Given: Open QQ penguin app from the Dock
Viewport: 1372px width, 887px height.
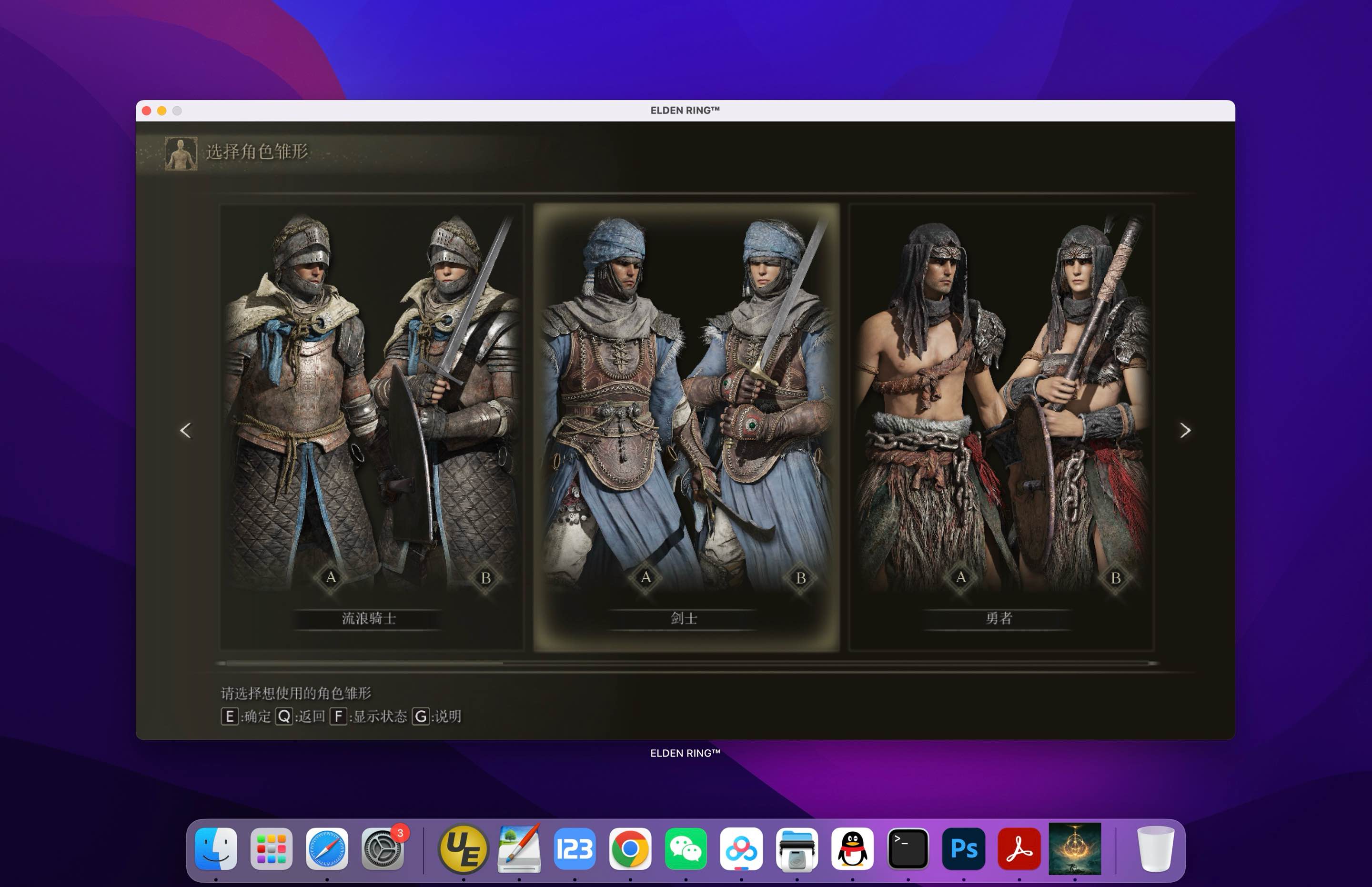Looking at the screenshot, I should [852, 849].
